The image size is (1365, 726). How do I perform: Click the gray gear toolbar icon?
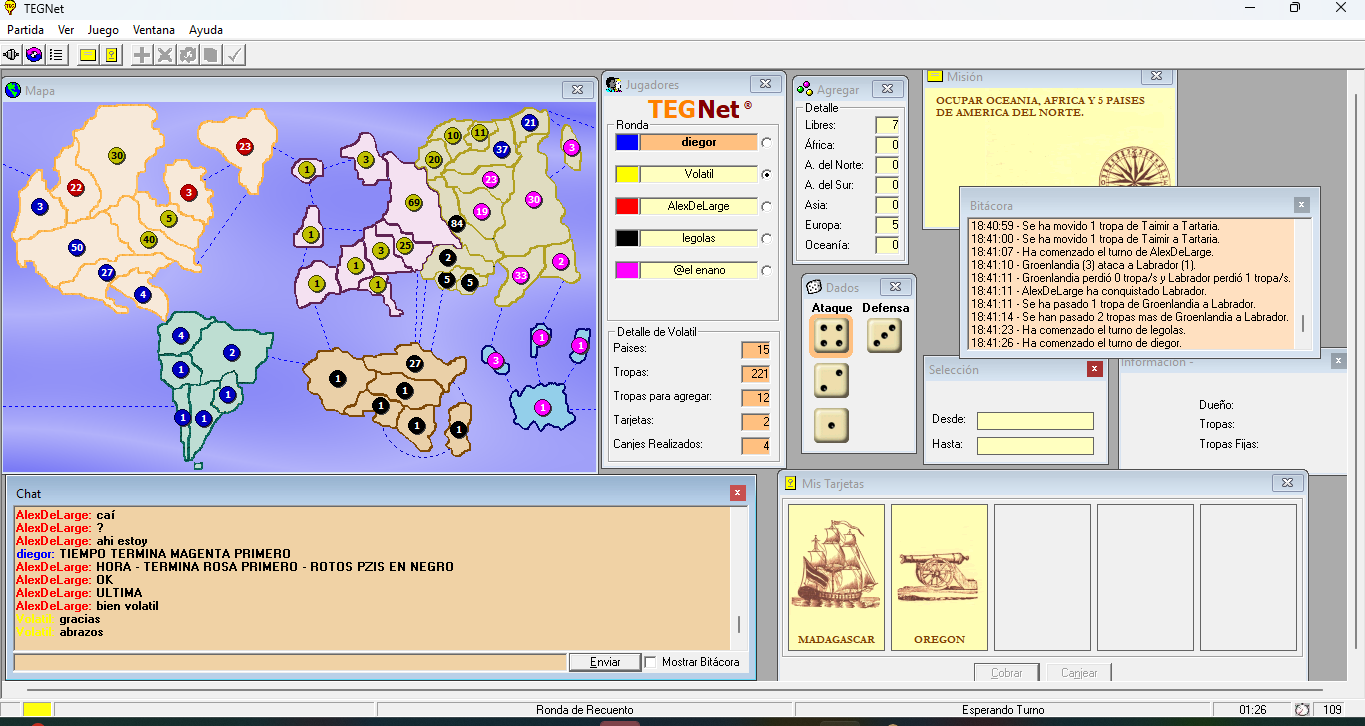coord(188,55)
